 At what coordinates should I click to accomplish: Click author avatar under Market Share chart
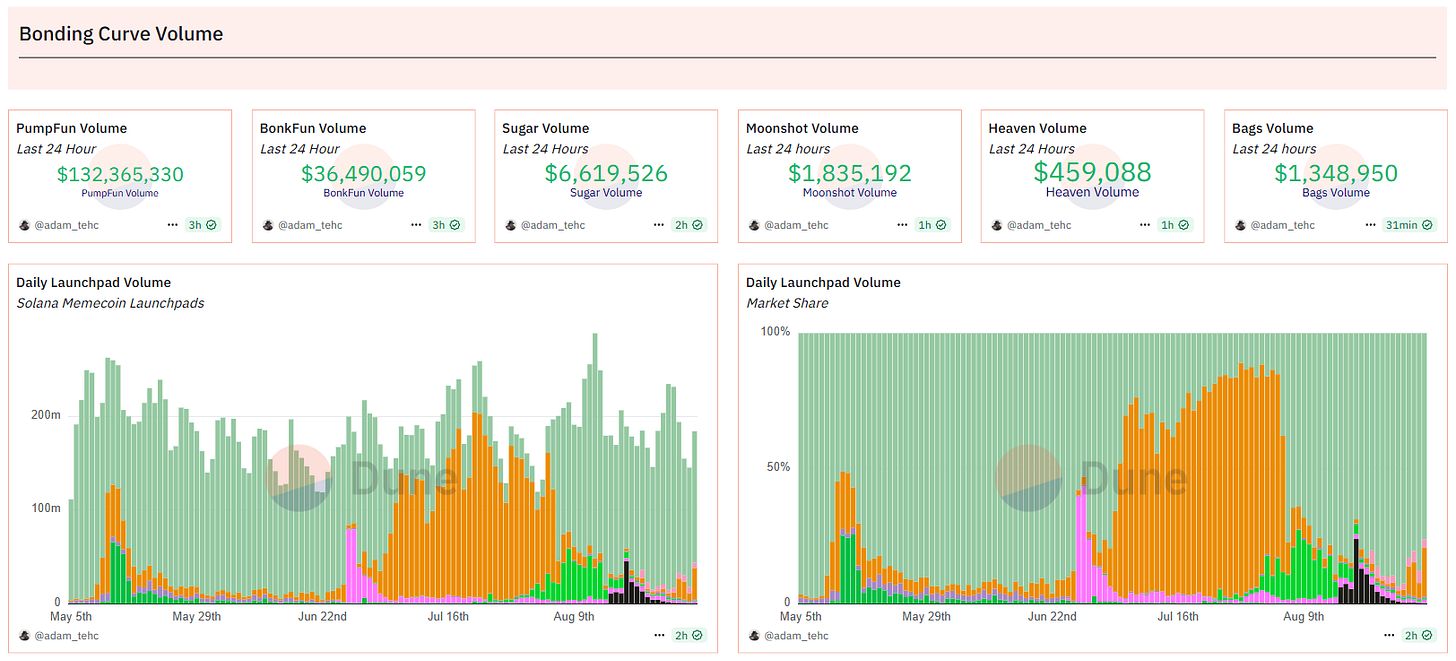[754, 635]
